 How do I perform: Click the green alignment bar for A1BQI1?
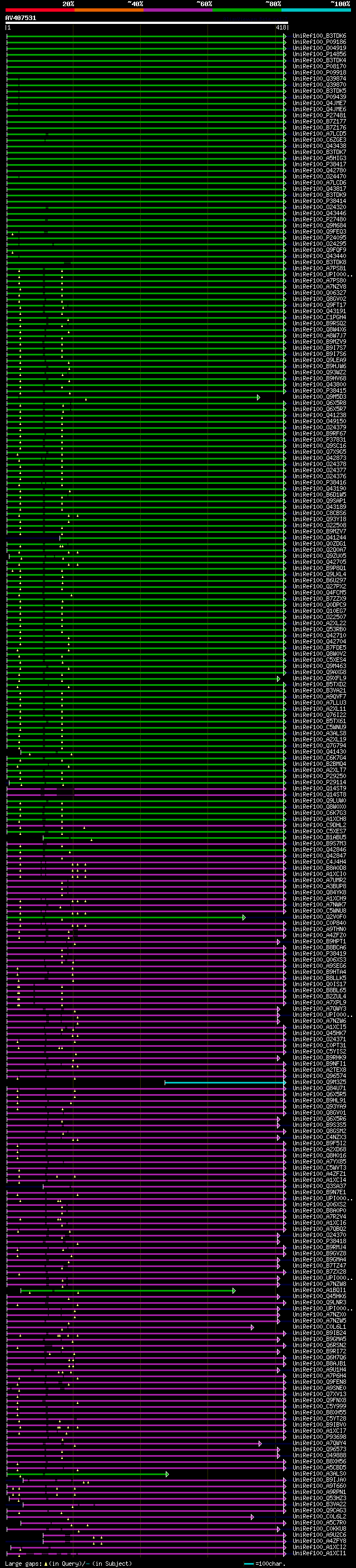128,1290
